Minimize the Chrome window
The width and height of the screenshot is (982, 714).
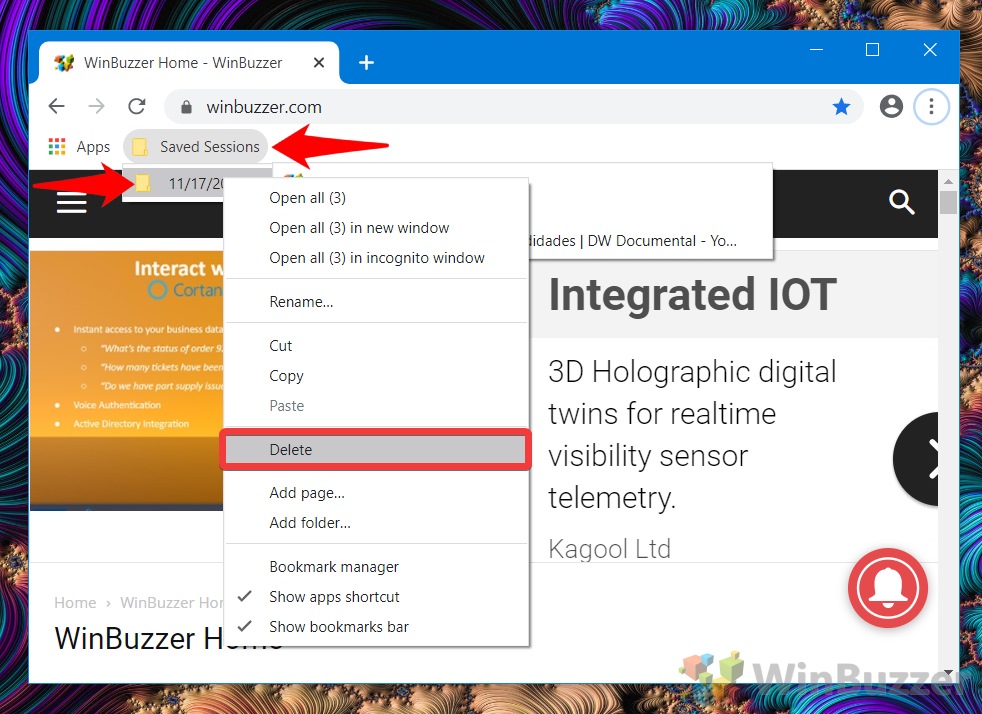tap(816, 49)
